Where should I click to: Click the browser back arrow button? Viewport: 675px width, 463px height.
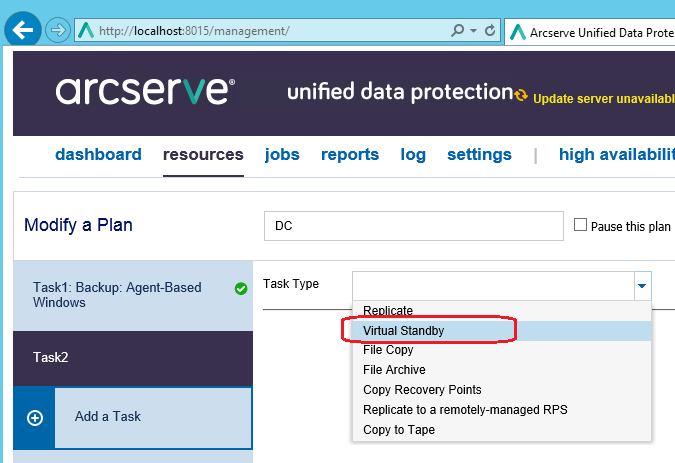point(23,30)
